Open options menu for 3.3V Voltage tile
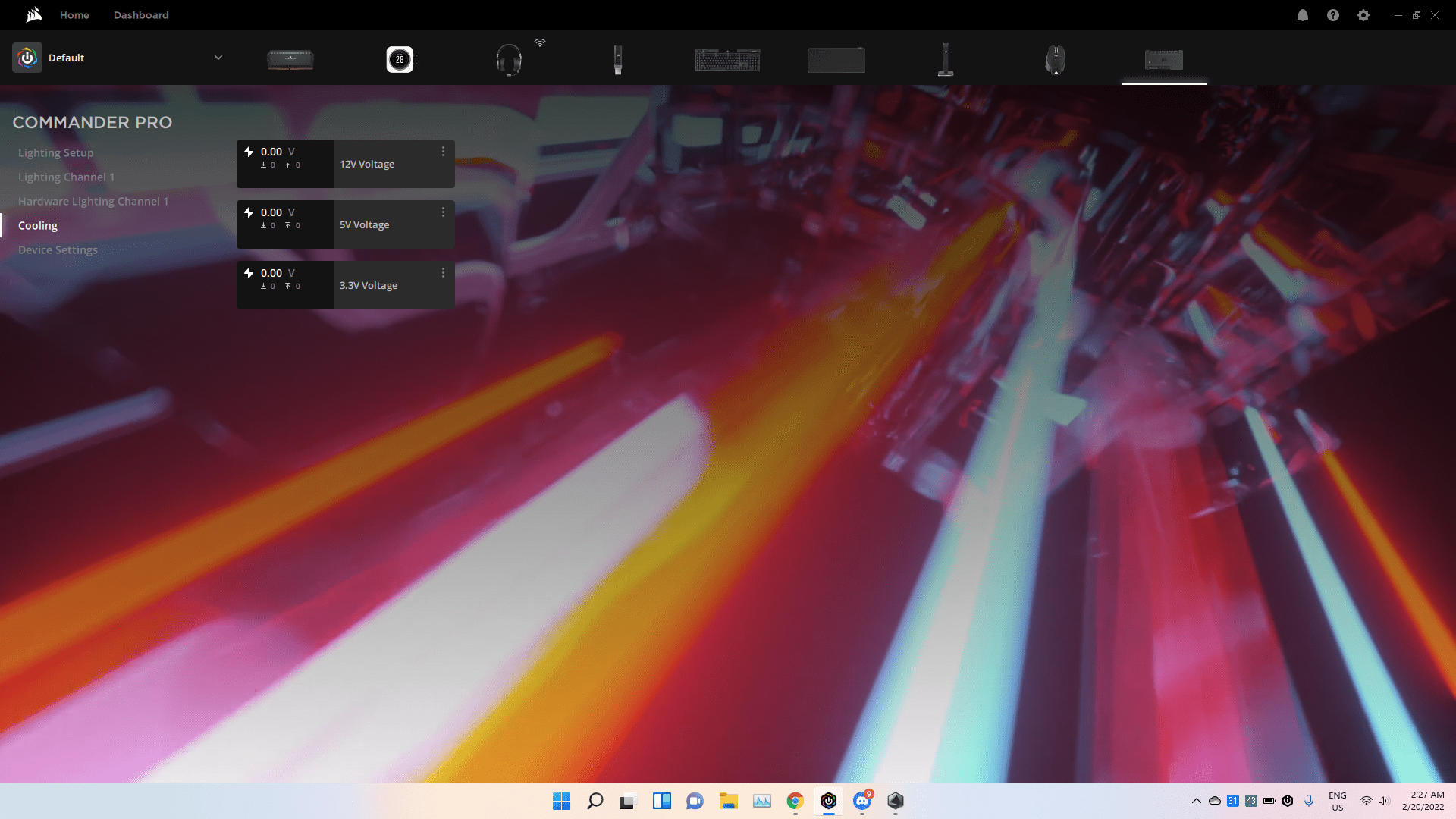The image size is (1456, 819). pyautogui.click(x=444, y=273)
